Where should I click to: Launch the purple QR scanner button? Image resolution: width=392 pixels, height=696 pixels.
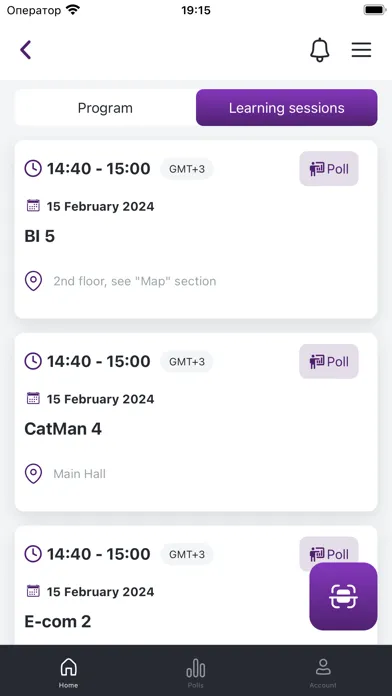[x=343, y=596]
